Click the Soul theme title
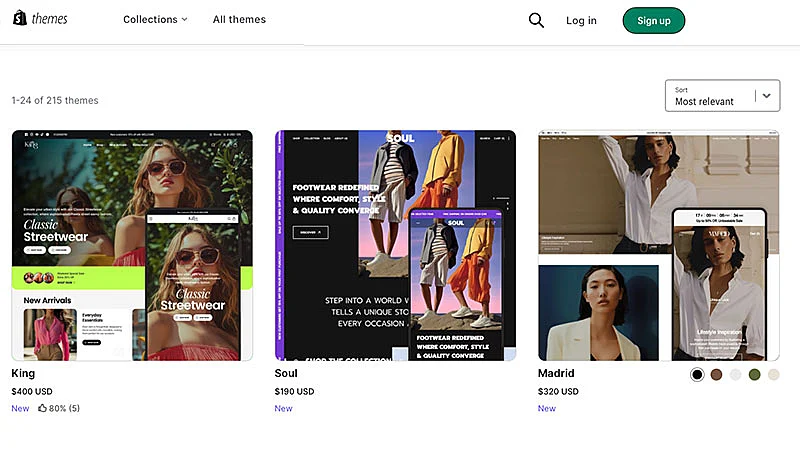 click(286, 374)
